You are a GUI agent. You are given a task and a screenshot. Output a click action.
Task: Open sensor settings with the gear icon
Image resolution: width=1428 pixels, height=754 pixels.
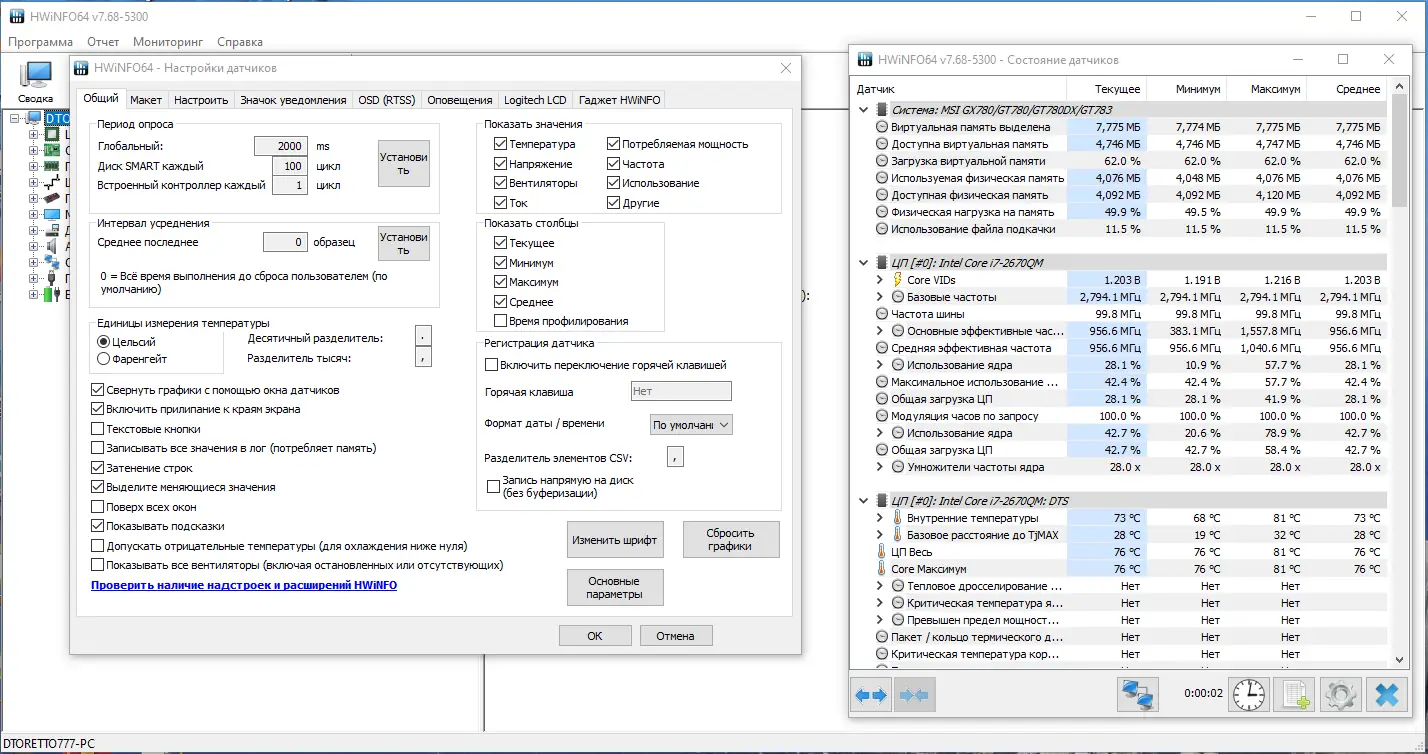pyautogui.click(x=1341, y=694)
